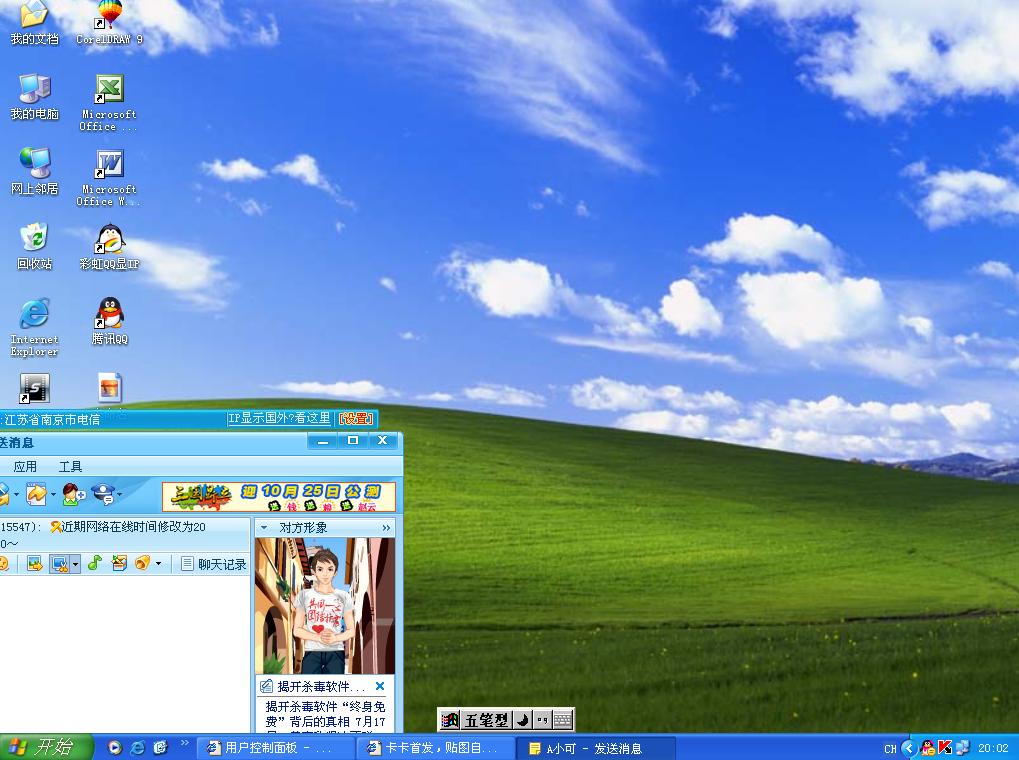Expand the quick launch overflow chevron
This screenshot has height=760, width=1019.
[185, 742]
